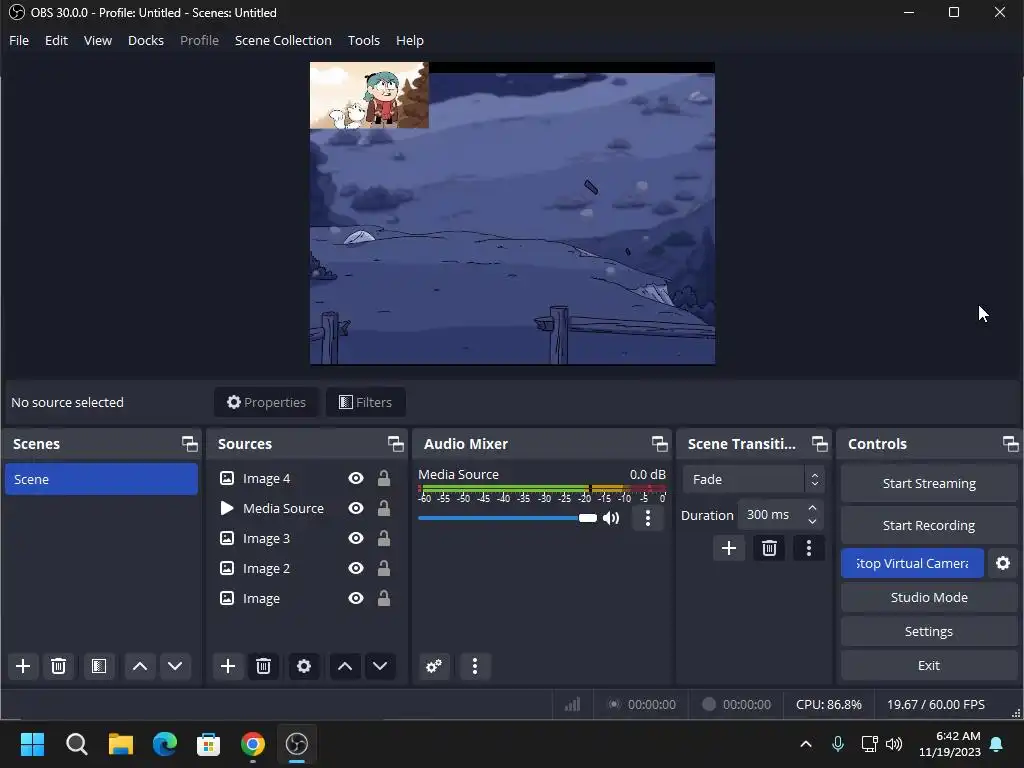1024x768 pixels.
Task: Move scene up arrow in Scenes panel
Action: point(140,666)
